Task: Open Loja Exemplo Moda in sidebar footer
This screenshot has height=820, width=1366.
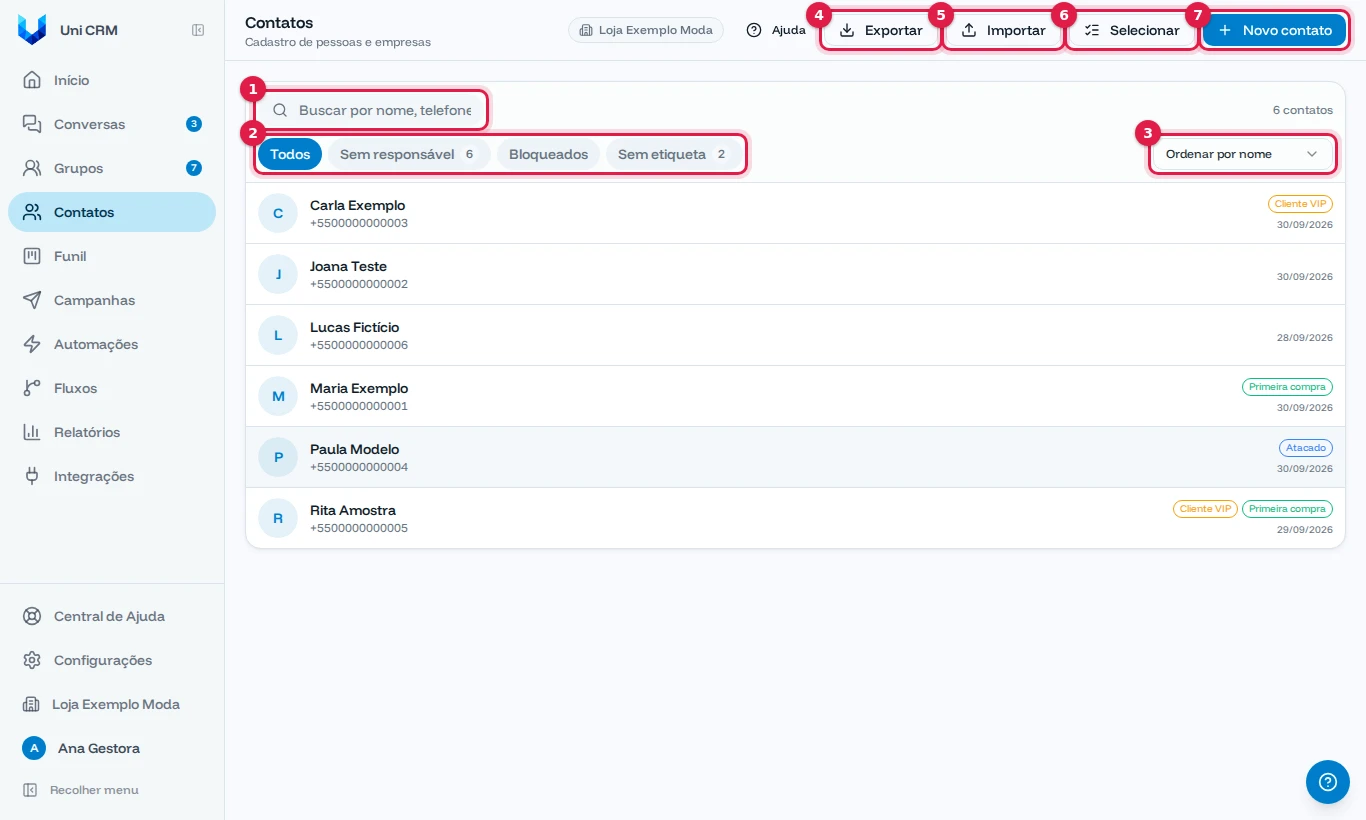Action: pos(112,704)
